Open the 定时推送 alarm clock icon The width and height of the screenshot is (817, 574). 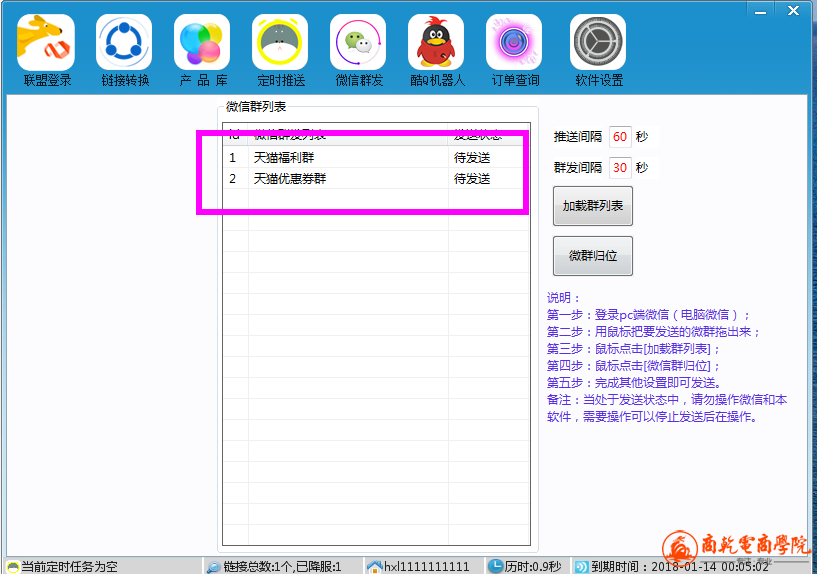(280, 42)
